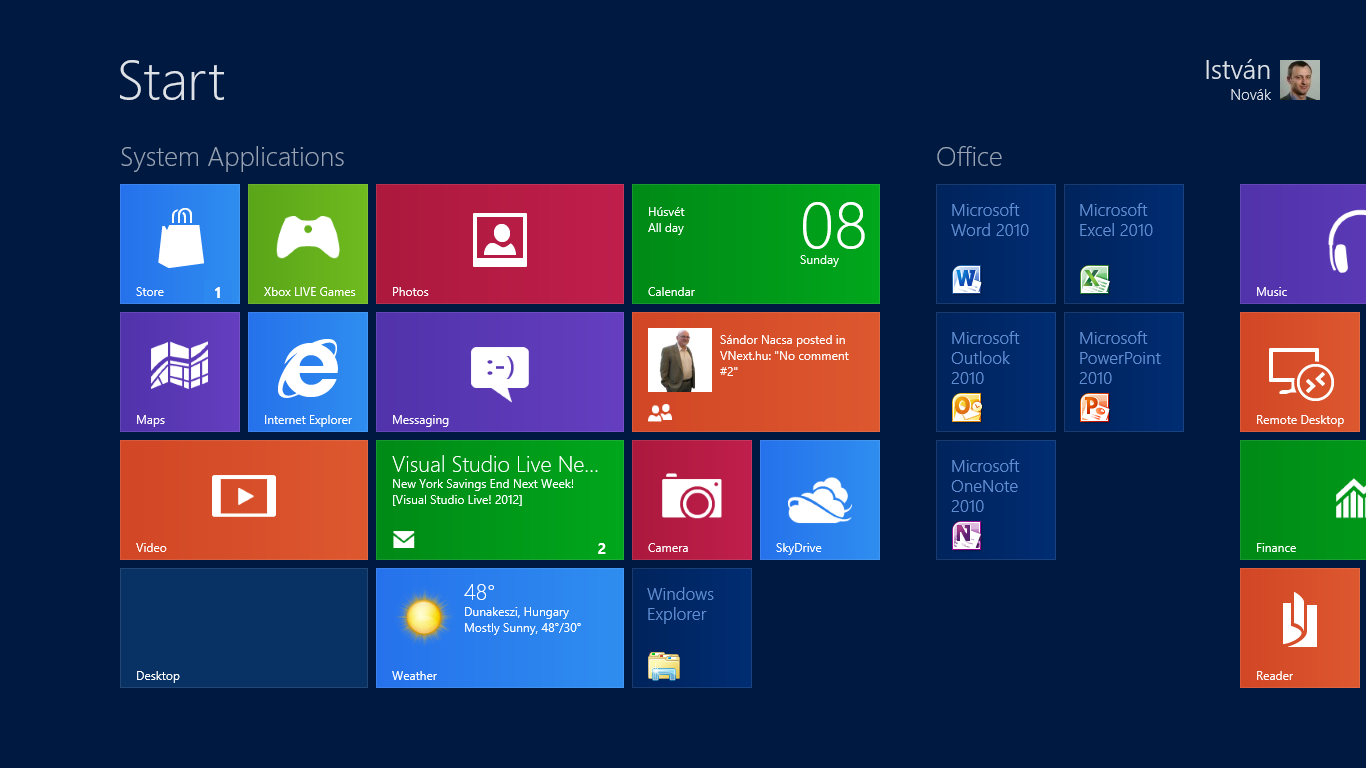Open the Reader tile
Image resolution: width=1366 pixels, height=768 pixels.
coord(1300,628)
